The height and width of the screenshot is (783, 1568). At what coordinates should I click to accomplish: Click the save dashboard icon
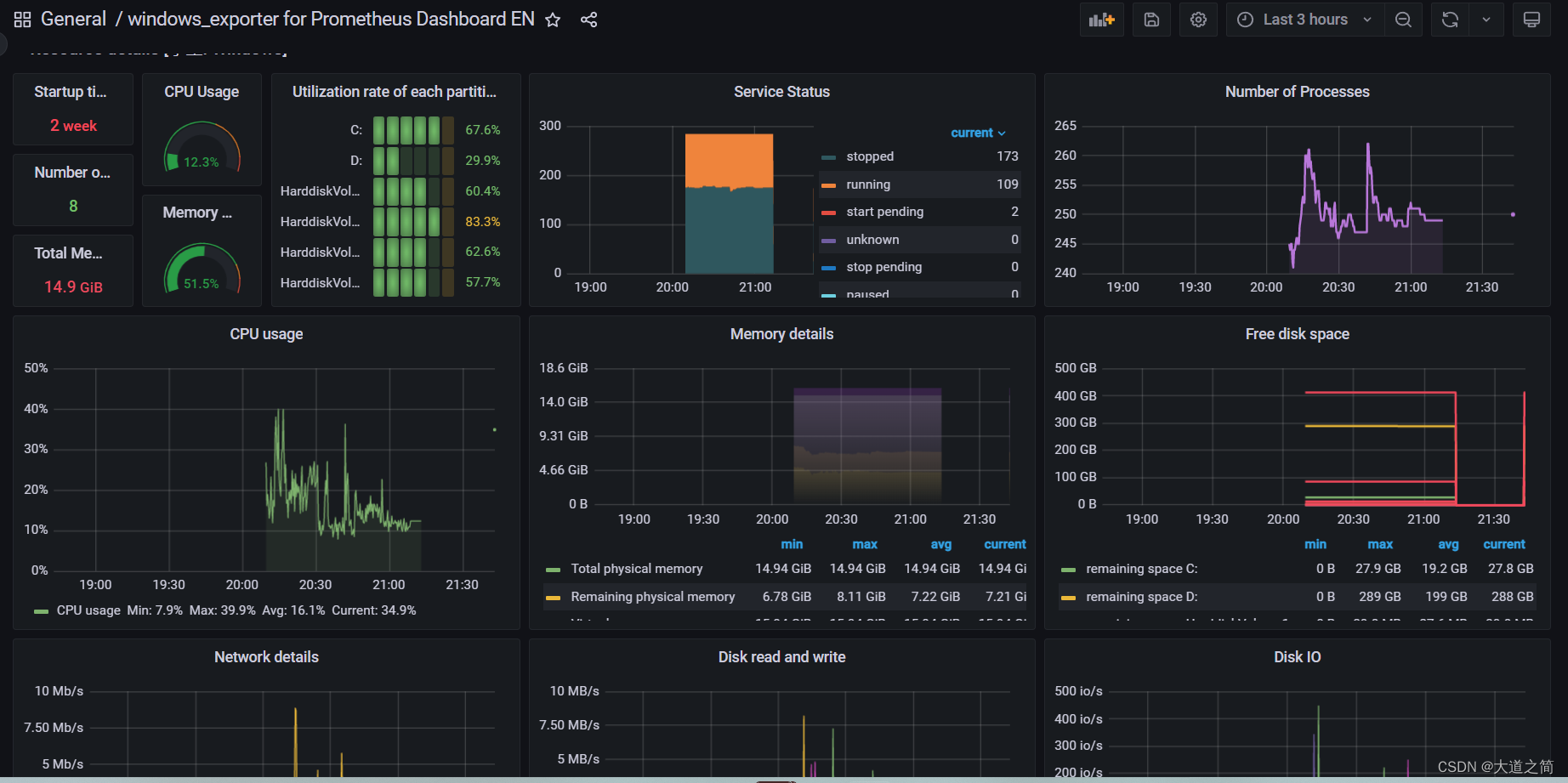point(1151,19)
